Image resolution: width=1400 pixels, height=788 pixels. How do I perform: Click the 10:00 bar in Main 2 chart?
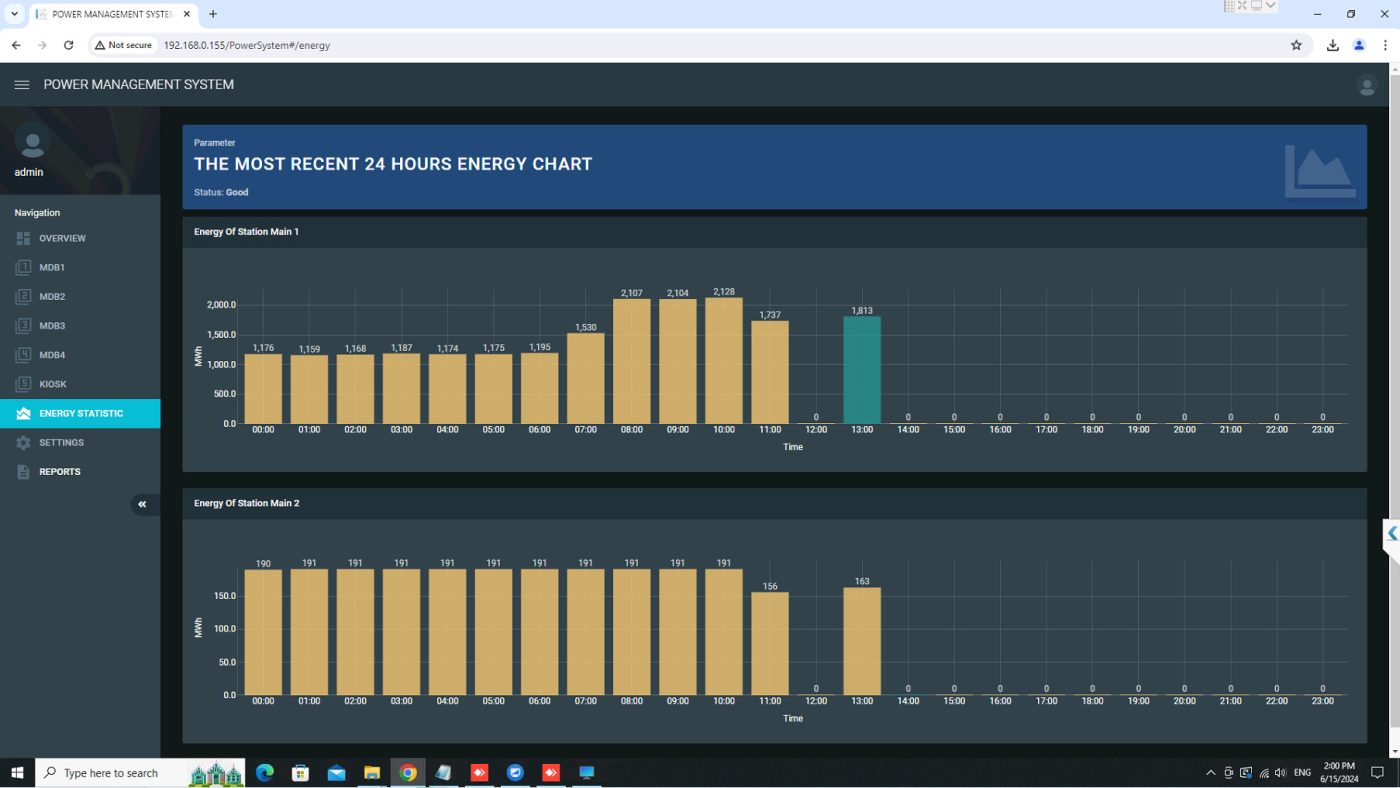(723, 632)
